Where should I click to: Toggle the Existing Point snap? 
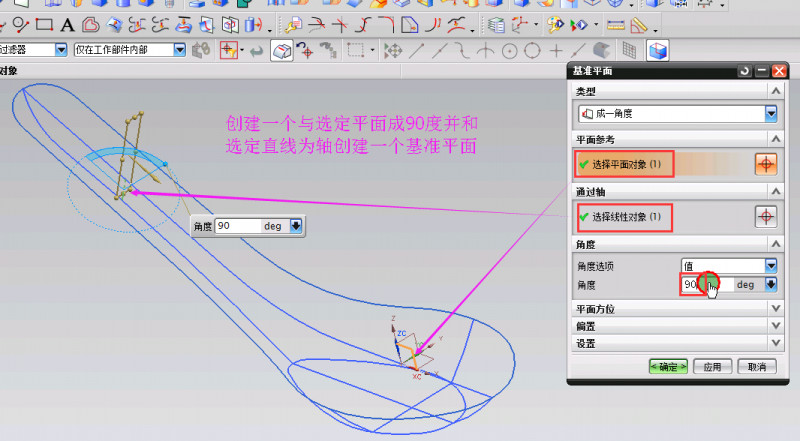[556, 50]
